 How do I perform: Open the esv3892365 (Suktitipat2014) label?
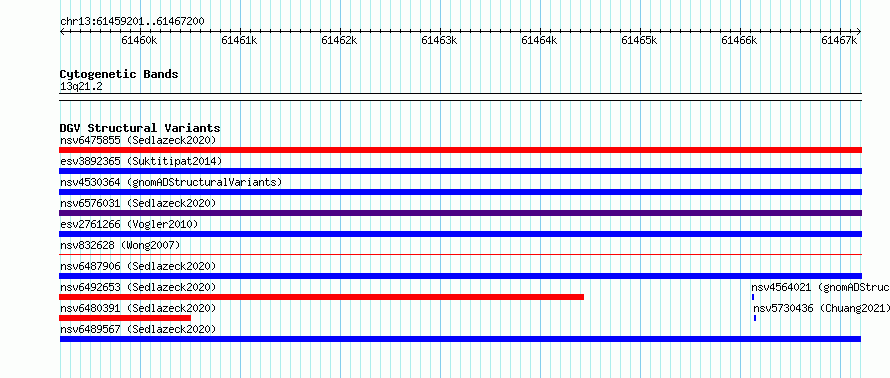tap(141, 161)
